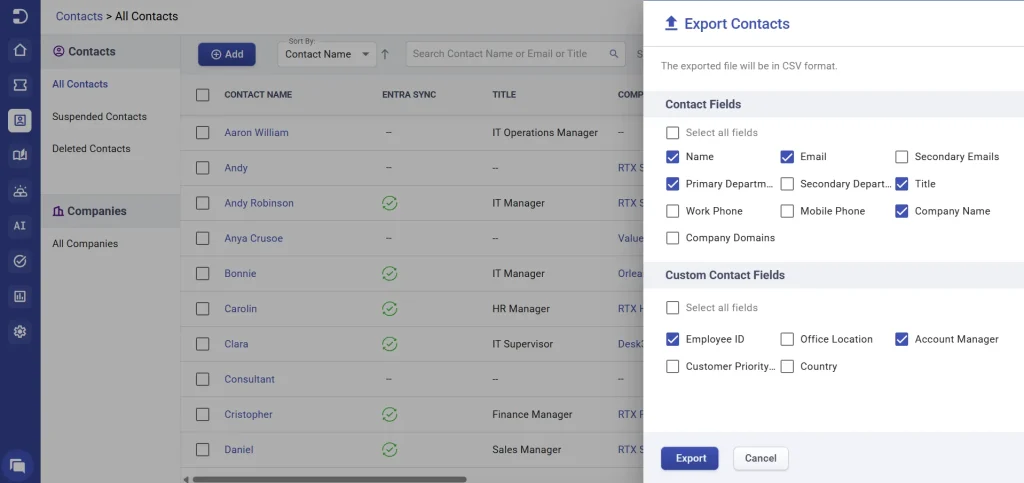Open the Tickets icon in sidebar
This screenshot has width=1024, height=483.
(20, 86)
